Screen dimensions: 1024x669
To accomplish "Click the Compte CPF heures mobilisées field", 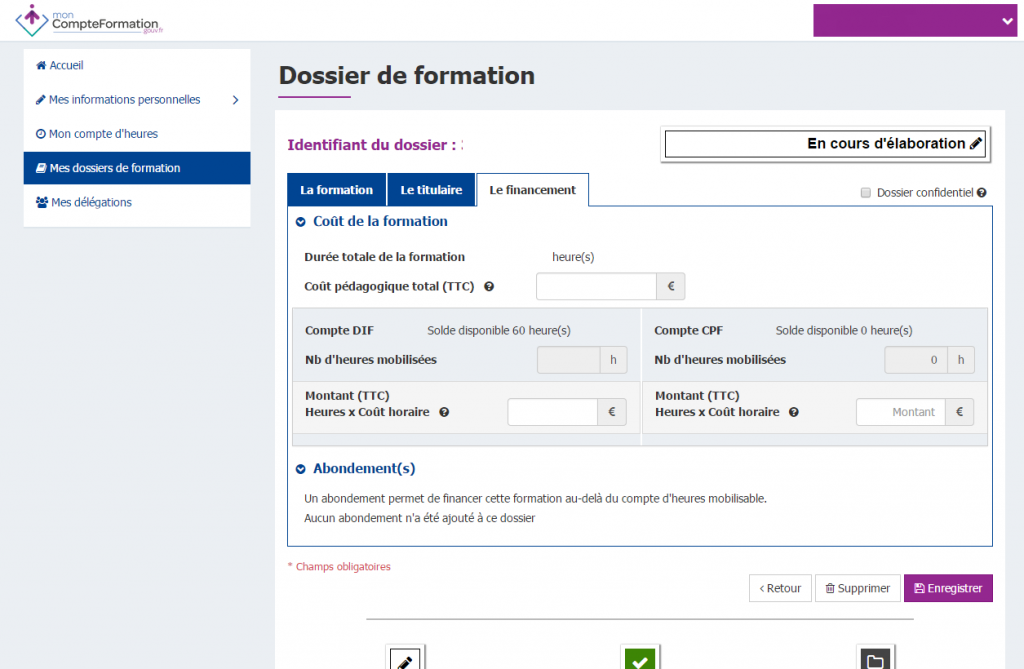I will (916, 360).
